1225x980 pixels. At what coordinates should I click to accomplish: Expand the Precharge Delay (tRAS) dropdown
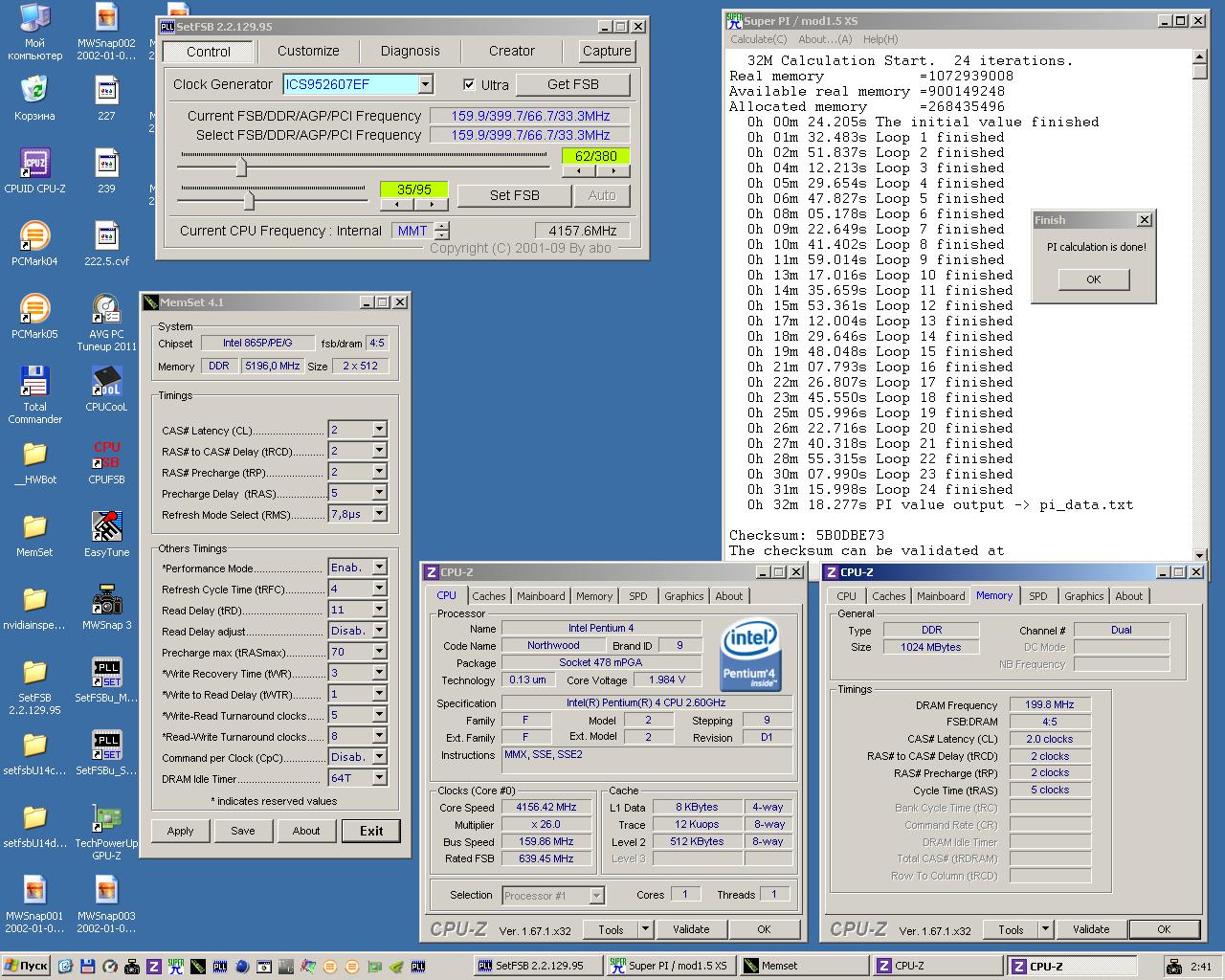click(379, 493)
